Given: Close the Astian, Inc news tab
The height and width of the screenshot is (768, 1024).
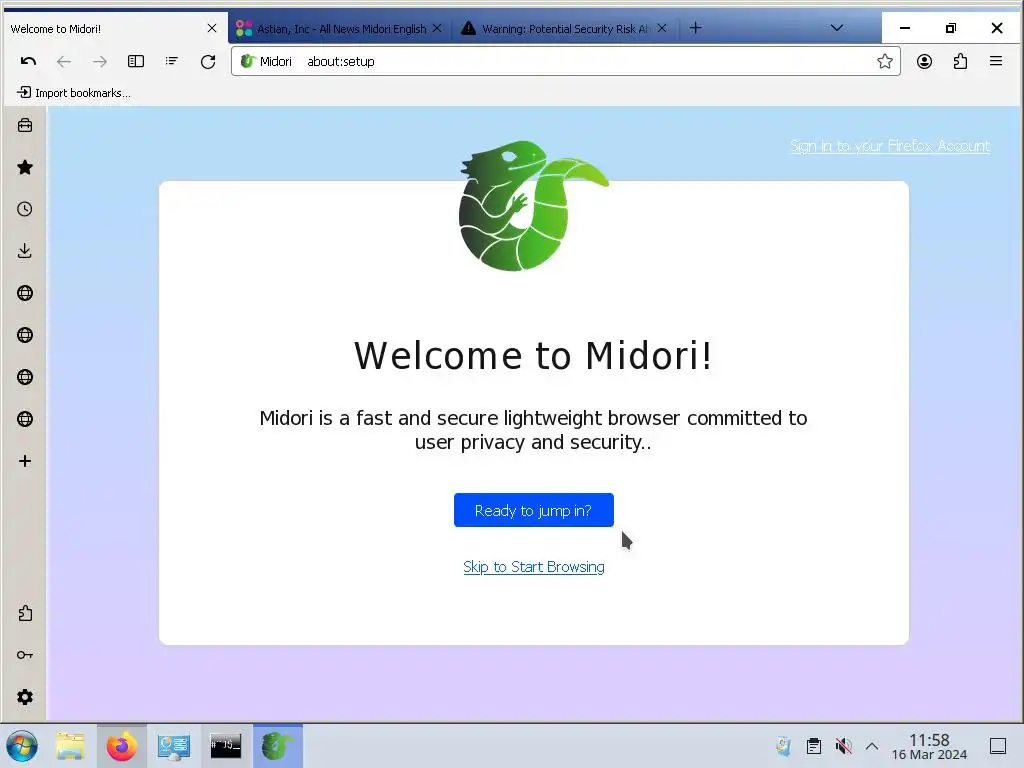Looking at the screenshot, I should click(437, 28).
